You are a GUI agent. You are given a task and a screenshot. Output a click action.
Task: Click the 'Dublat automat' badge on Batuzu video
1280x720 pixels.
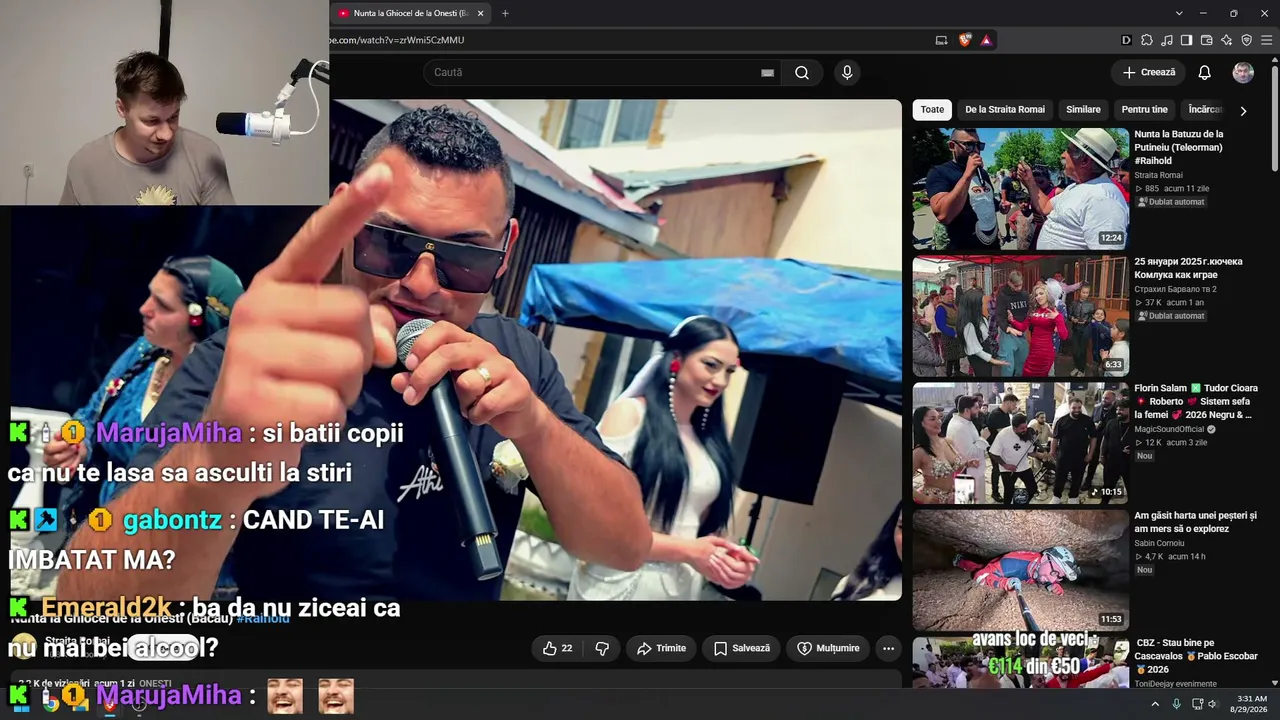[x=1171, y=202]
